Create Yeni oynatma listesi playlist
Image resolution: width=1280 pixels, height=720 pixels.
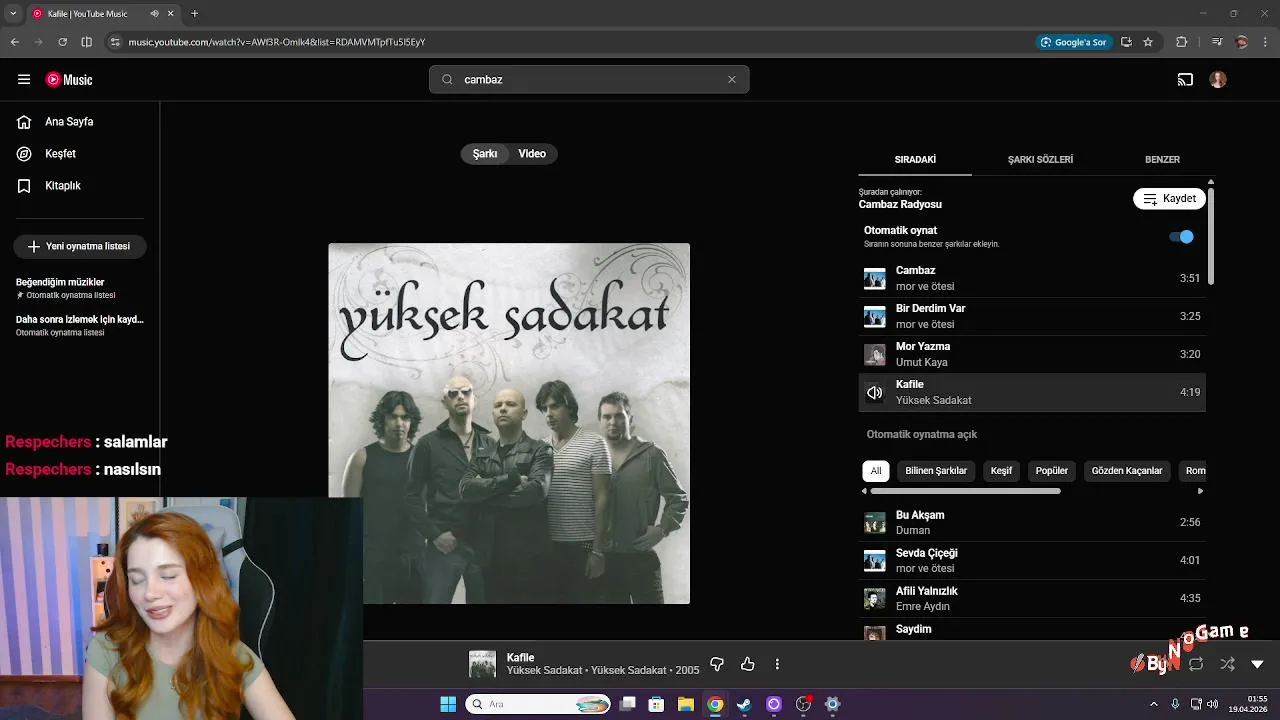80,247
